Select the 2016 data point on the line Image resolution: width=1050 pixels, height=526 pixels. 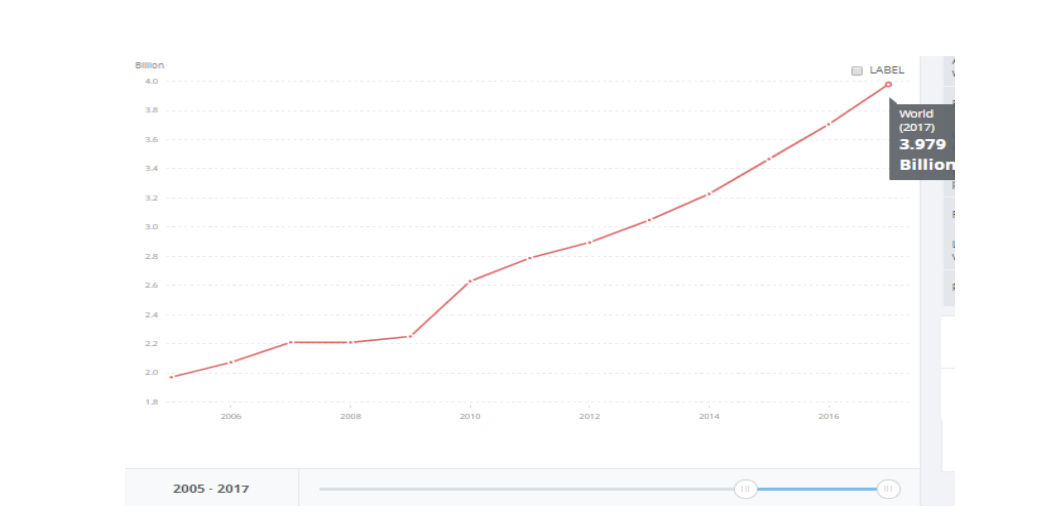click(x=828, y=124)
